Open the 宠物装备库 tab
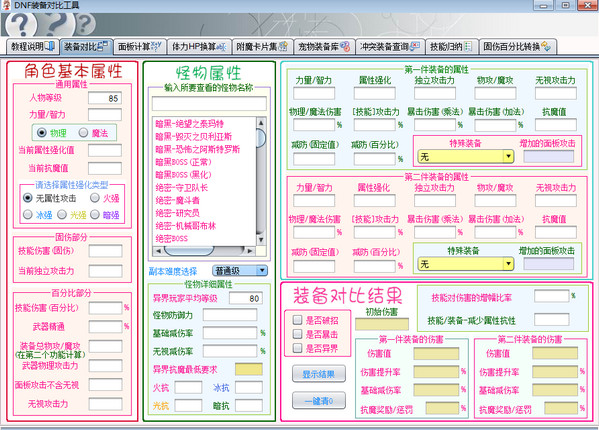The height and width of the screenshot is (430, 599). tap(324, 47)
